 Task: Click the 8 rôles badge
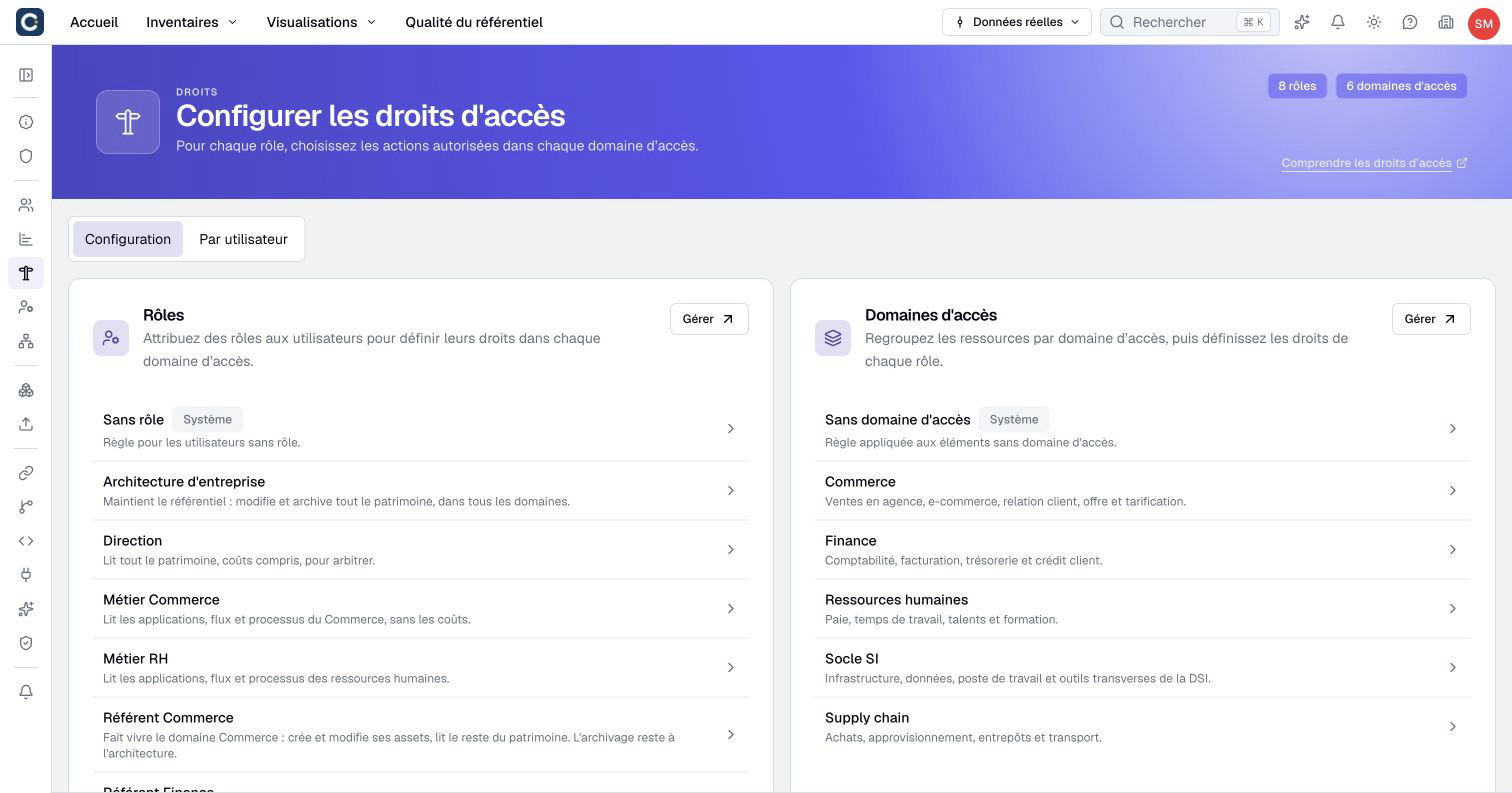(1297, 86)
